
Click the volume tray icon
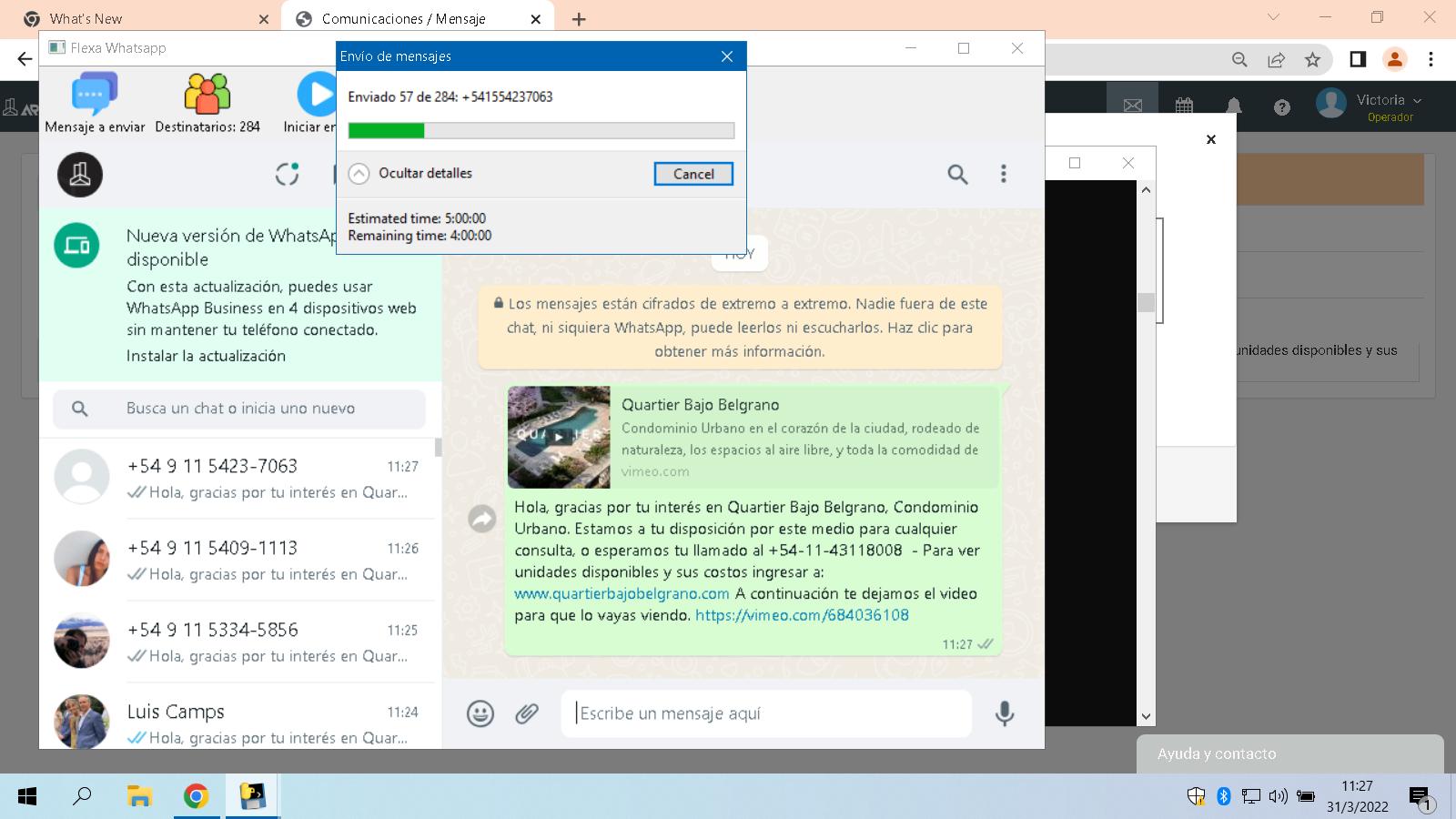tap(1278, 797)
